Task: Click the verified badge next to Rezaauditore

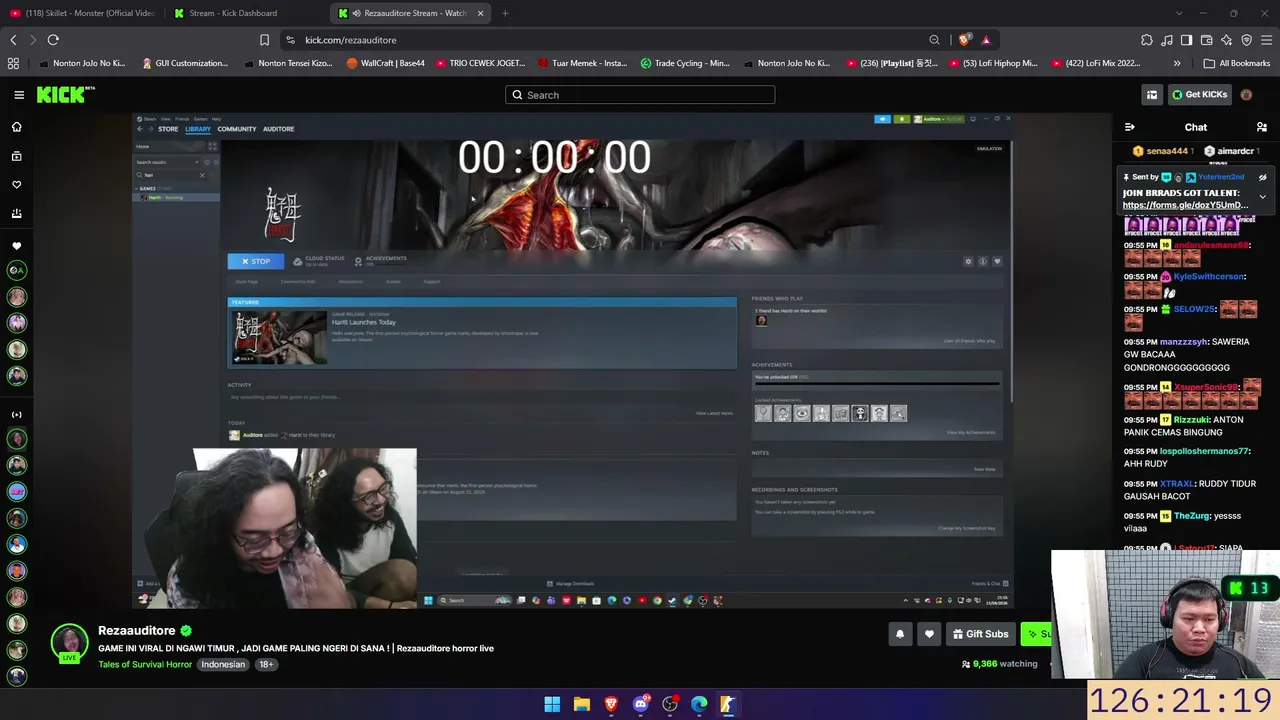Action: (186, 631)
